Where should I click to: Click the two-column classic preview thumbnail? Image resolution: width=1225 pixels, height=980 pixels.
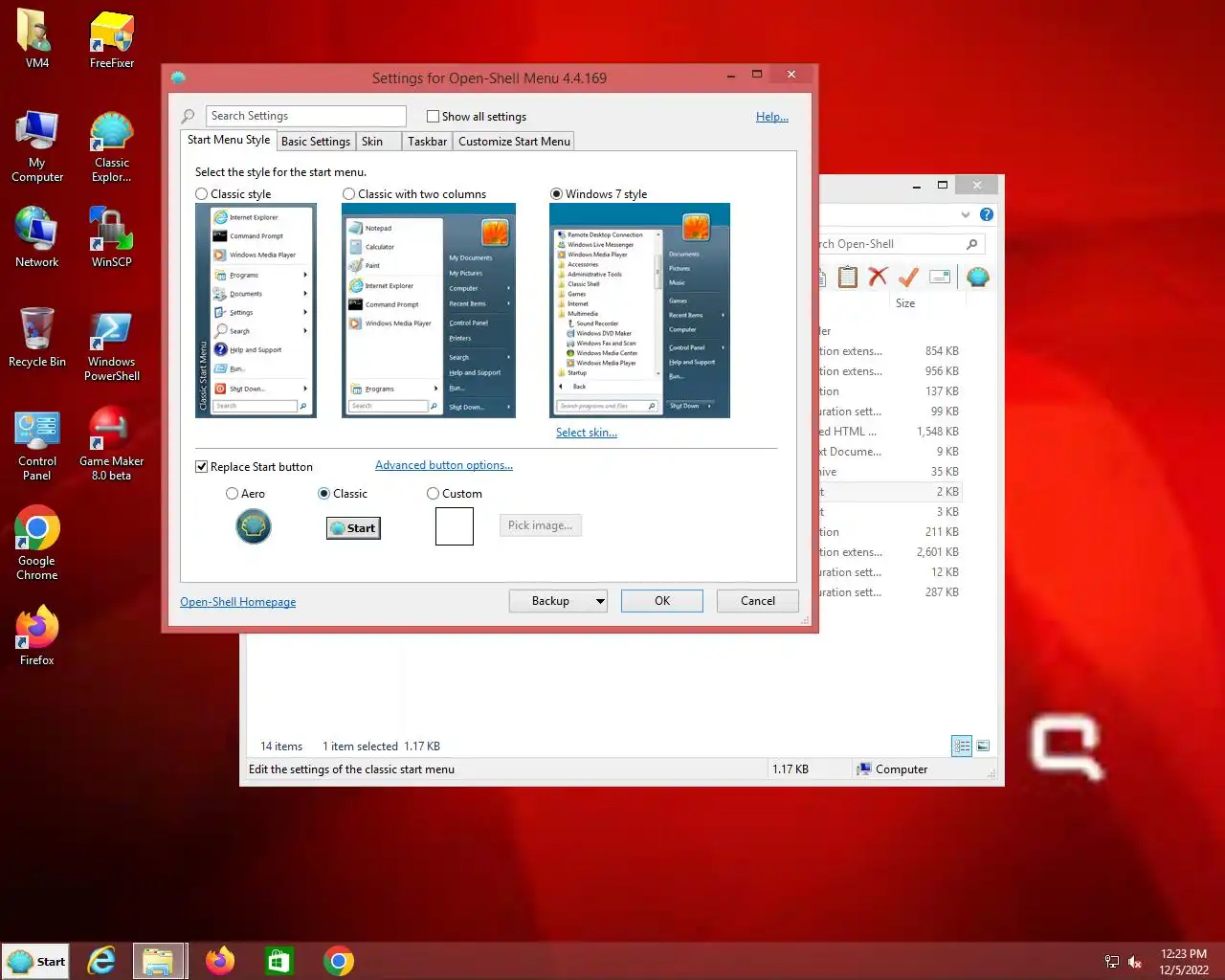point(429,310)
